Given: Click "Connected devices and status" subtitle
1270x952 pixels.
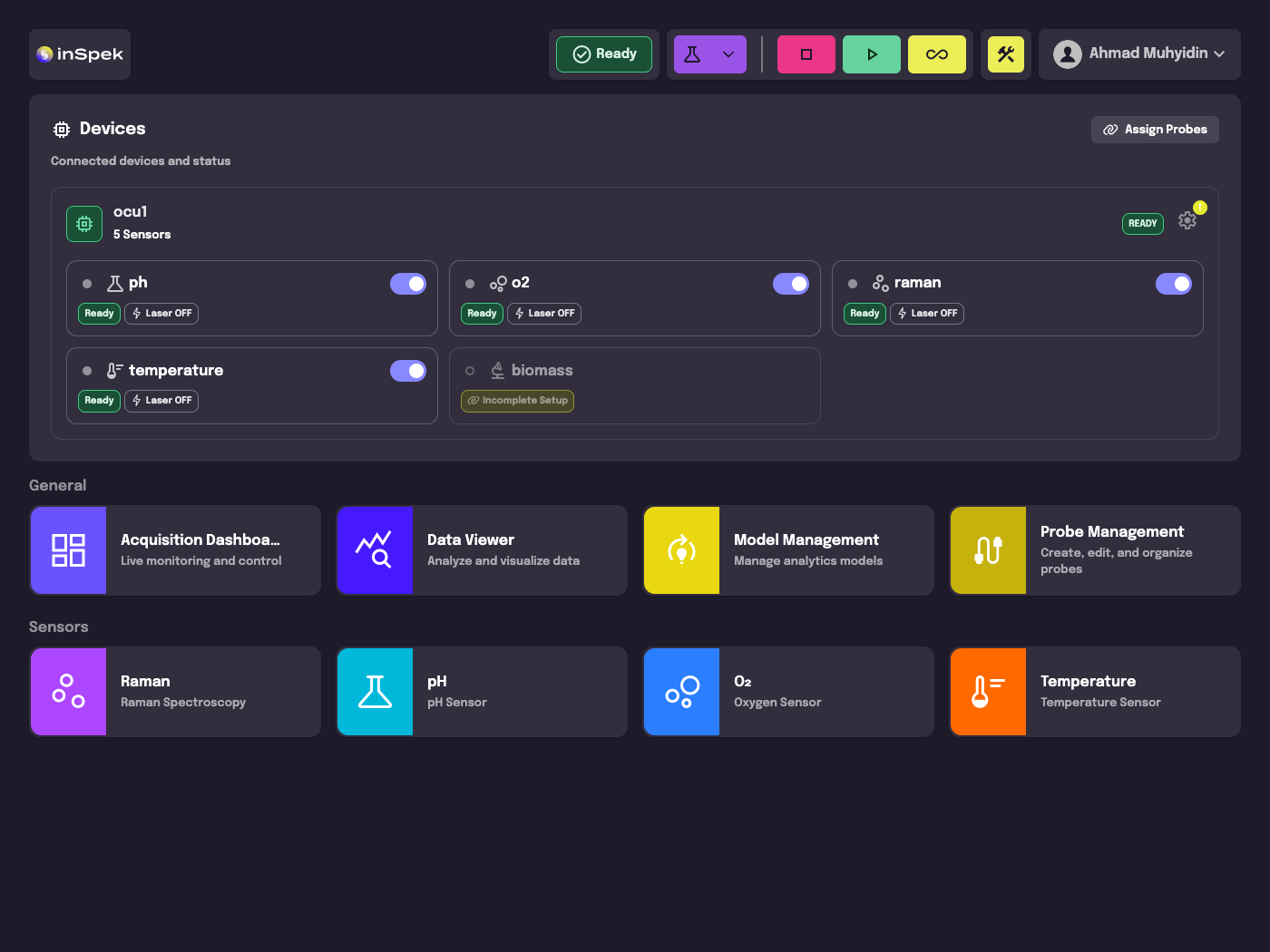Looking at the screenshot, I should point(141,161).
